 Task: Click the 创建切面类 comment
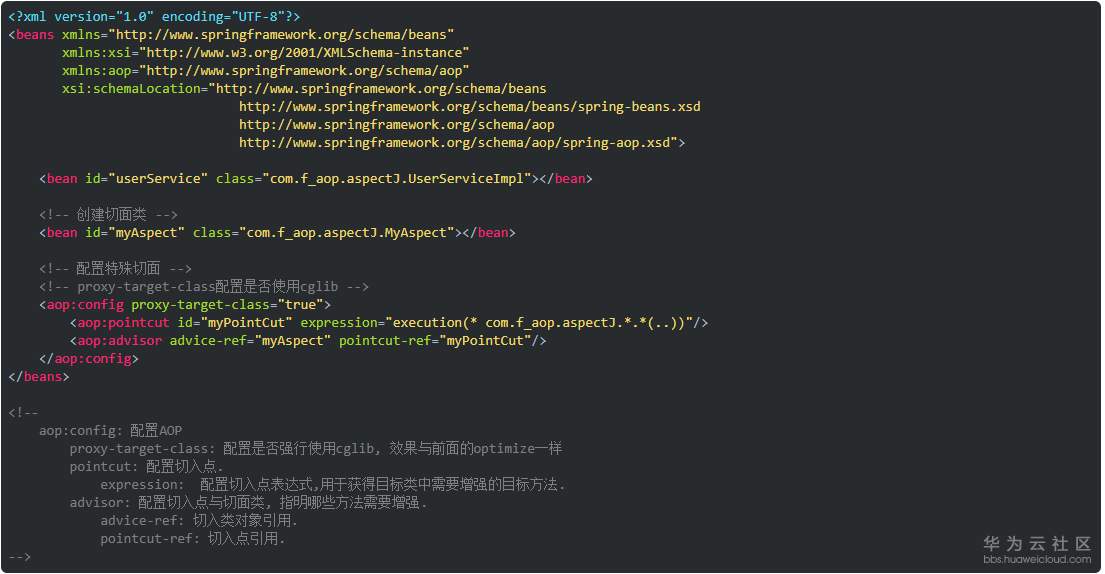coord(108,214)
